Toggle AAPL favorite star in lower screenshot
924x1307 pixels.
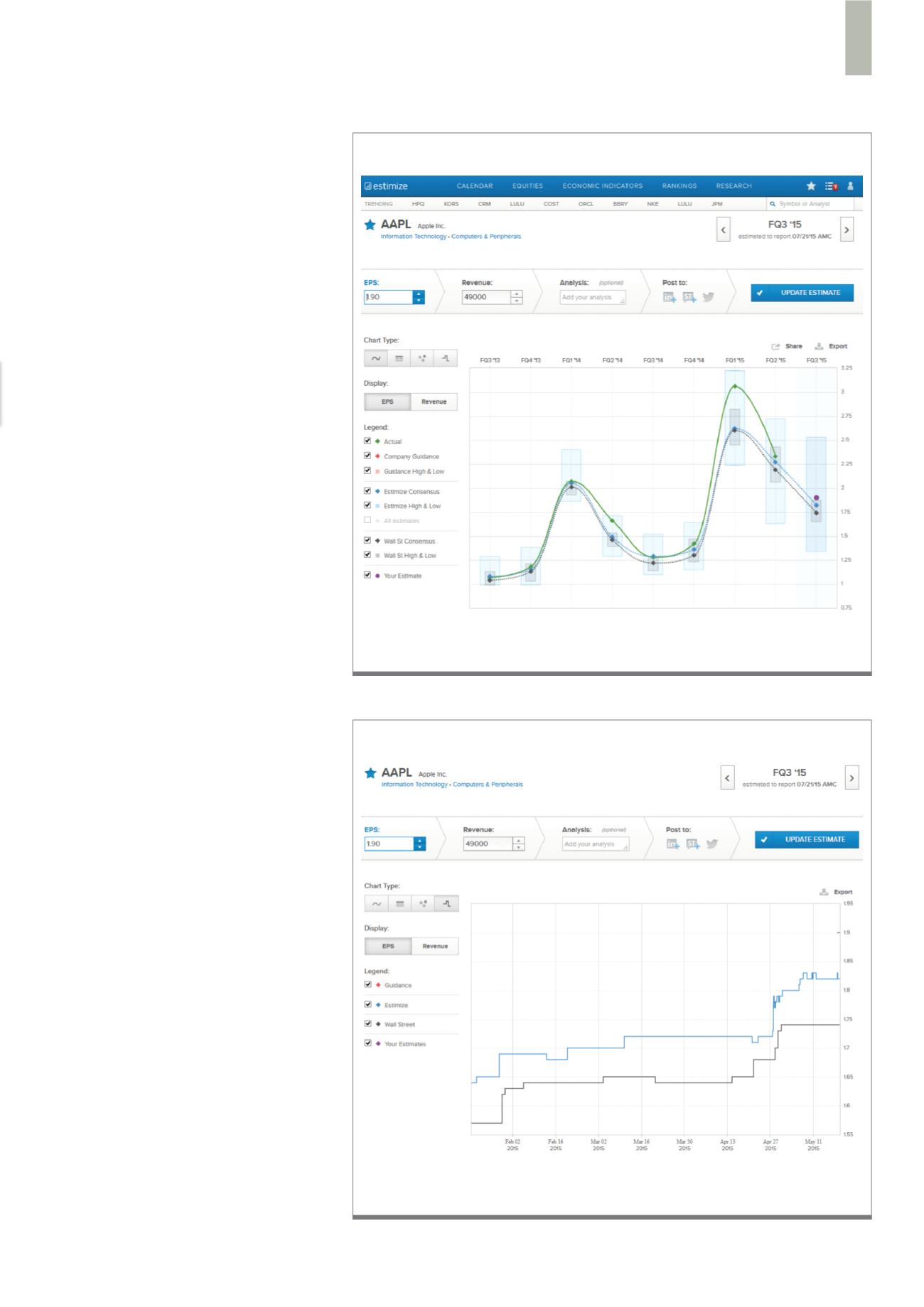(x=370, y=773)
